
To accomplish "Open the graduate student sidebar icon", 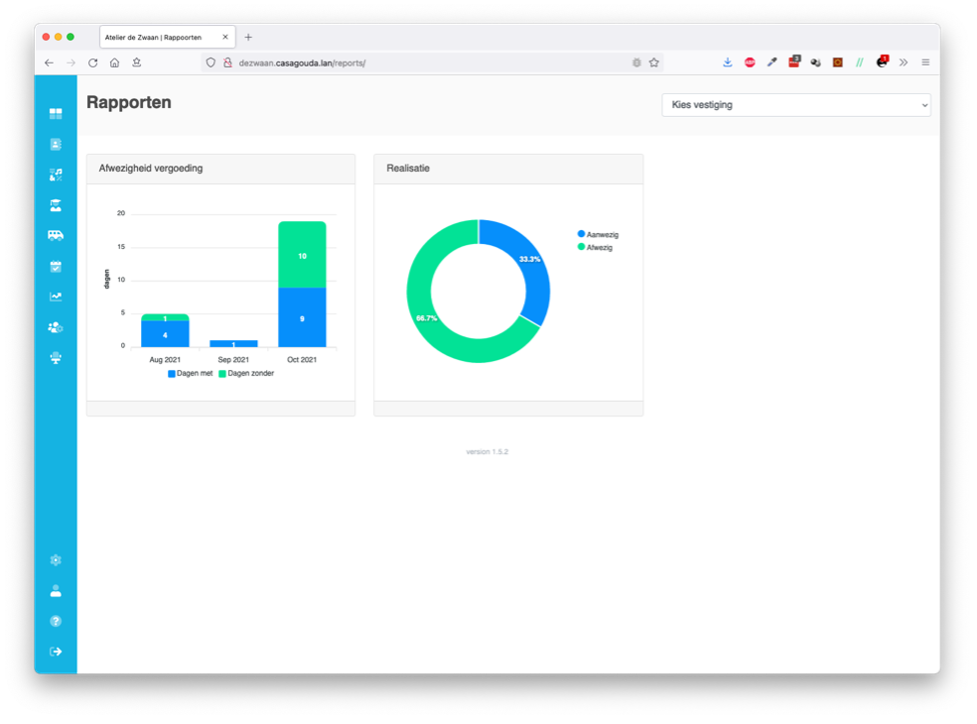I will click(56, 205).
